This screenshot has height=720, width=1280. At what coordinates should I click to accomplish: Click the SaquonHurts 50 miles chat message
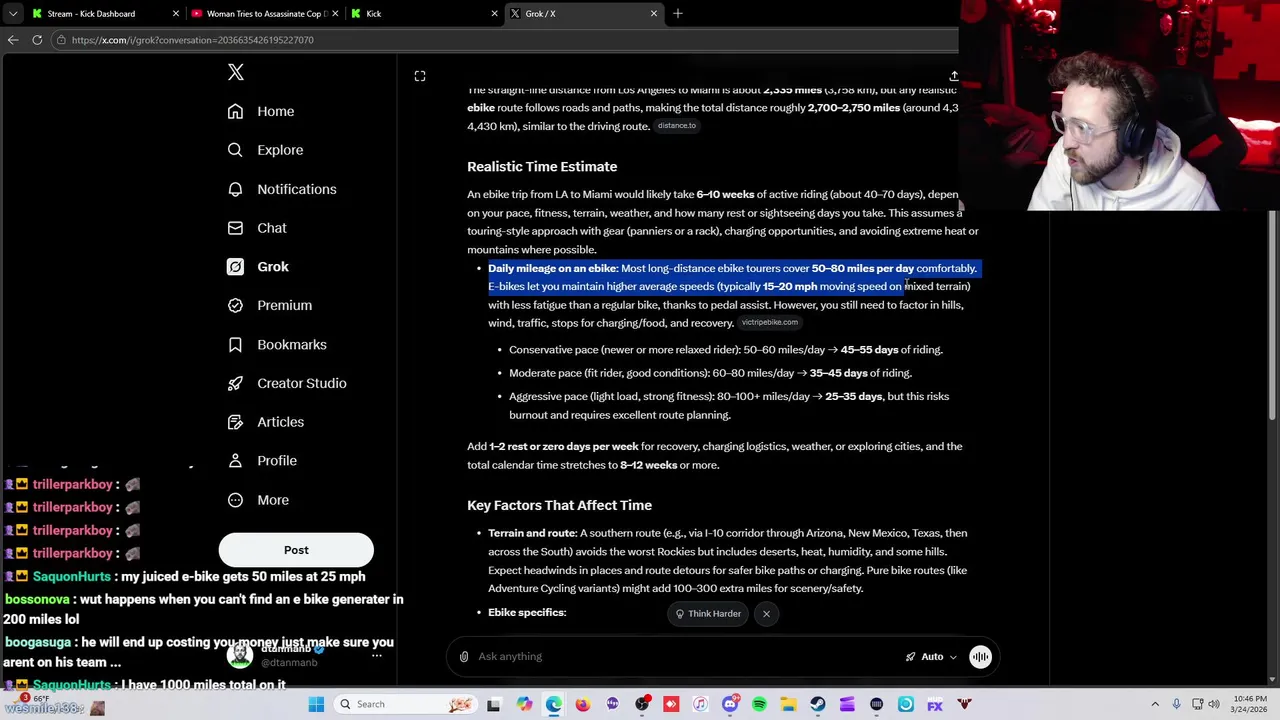click(x=185, y=577)
